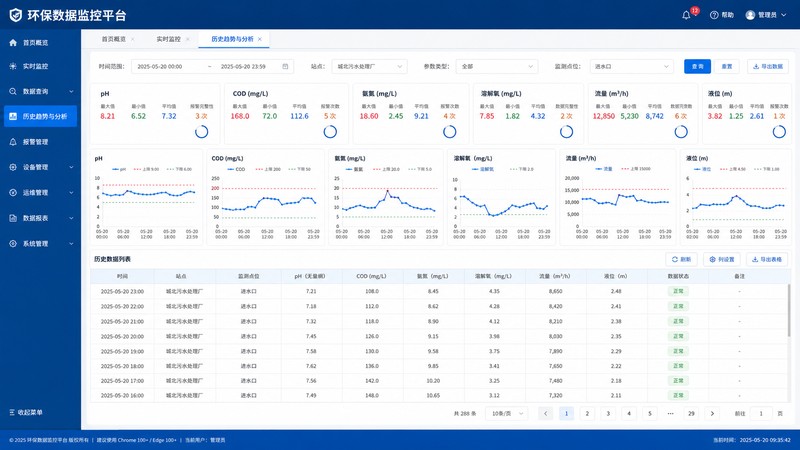
Task: Toggle the COD series legend entry
Action: coord(236,169)
